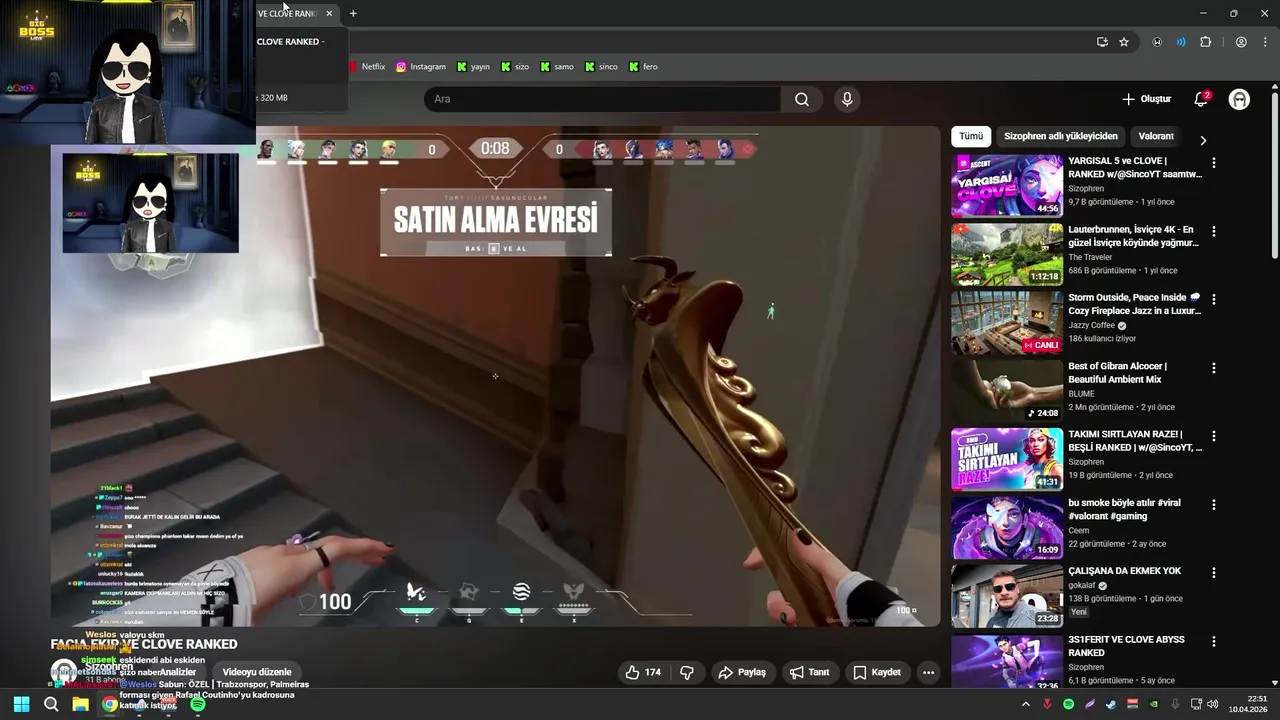
Task: Open a new browser tab
Action: click(x=353, y=13)
